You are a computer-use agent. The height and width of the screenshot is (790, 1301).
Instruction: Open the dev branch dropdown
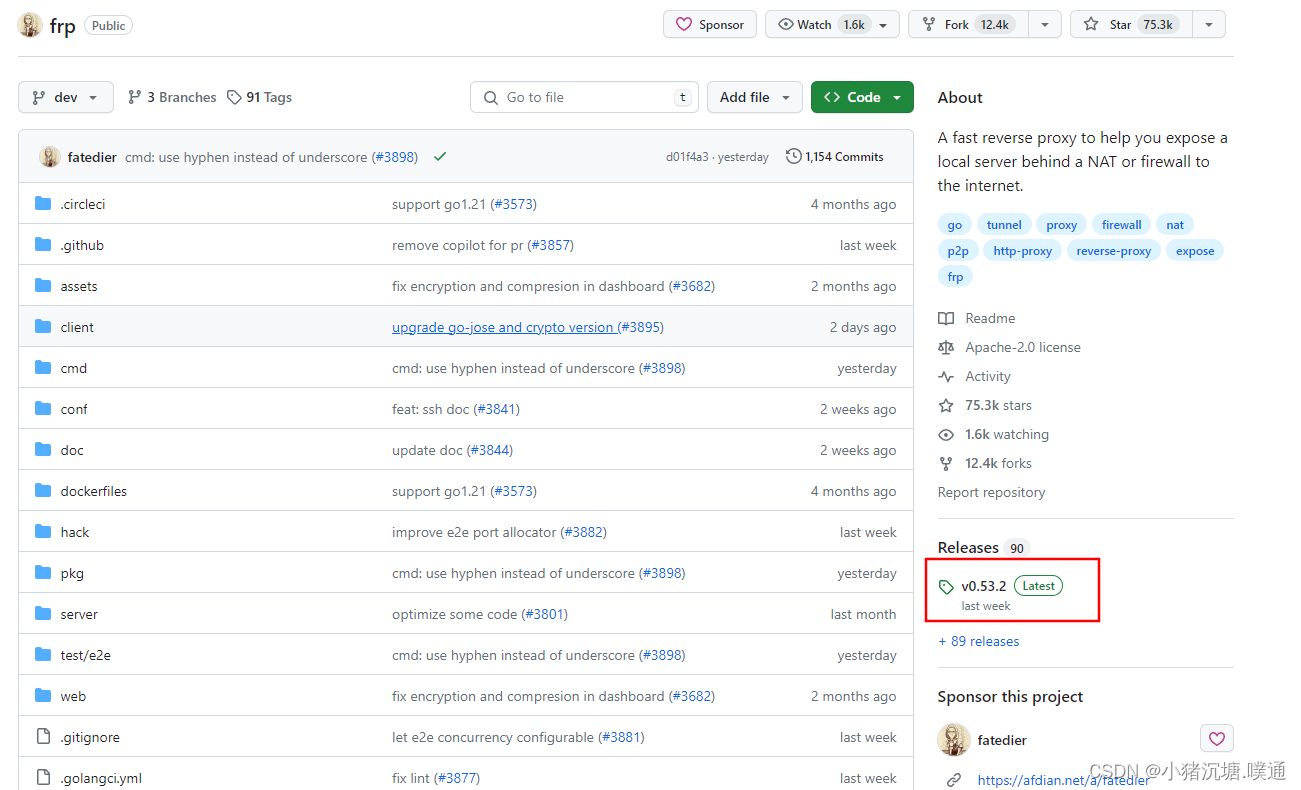pyautogui.click(x=66, y=97)
